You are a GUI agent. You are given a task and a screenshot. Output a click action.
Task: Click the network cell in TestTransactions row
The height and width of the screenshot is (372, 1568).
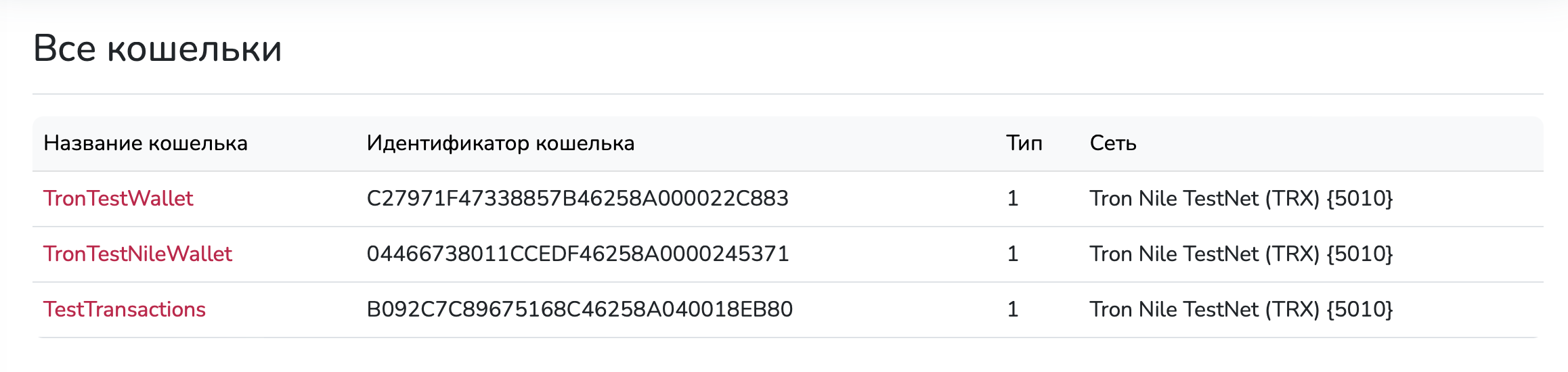[x=1240, y=310]
